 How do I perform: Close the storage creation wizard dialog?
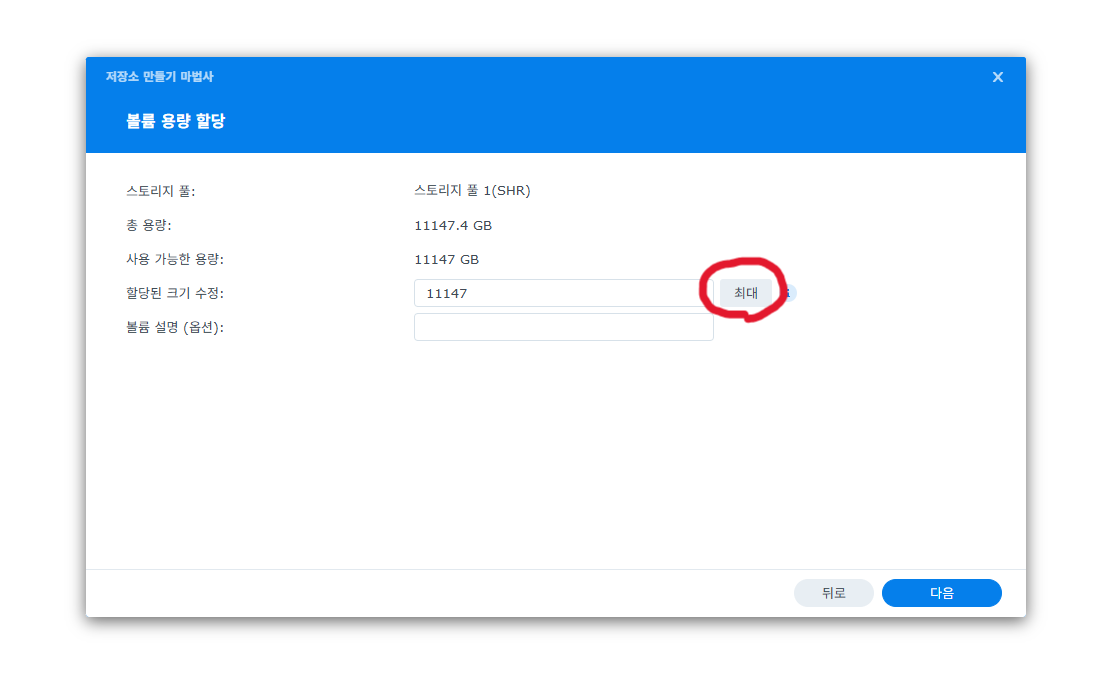point(997,77)
